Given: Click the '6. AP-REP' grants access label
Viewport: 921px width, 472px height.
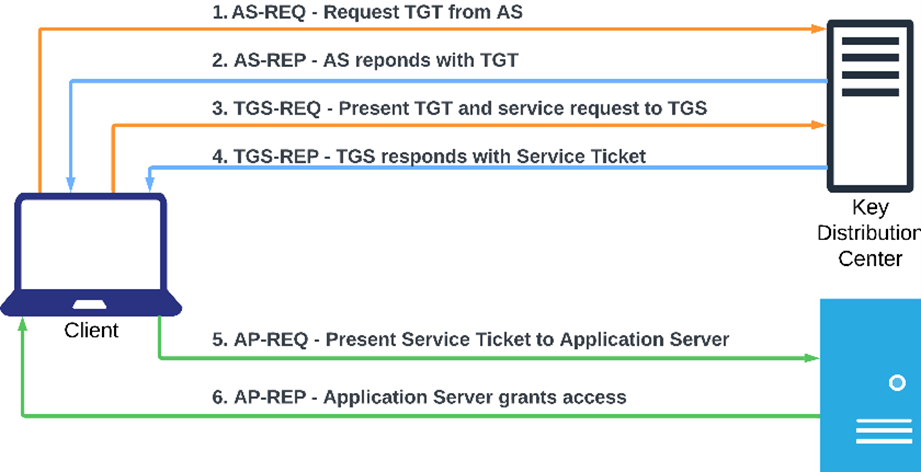Looking at the screenshot, I should point(419,397).
